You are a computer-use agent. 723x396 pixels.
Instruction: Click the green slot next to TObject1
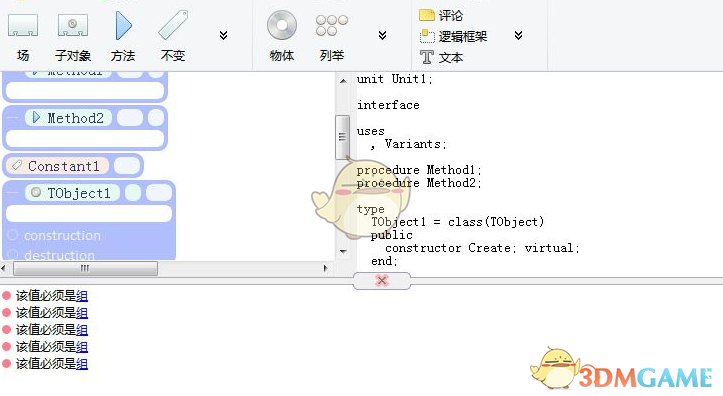[133, 193]
